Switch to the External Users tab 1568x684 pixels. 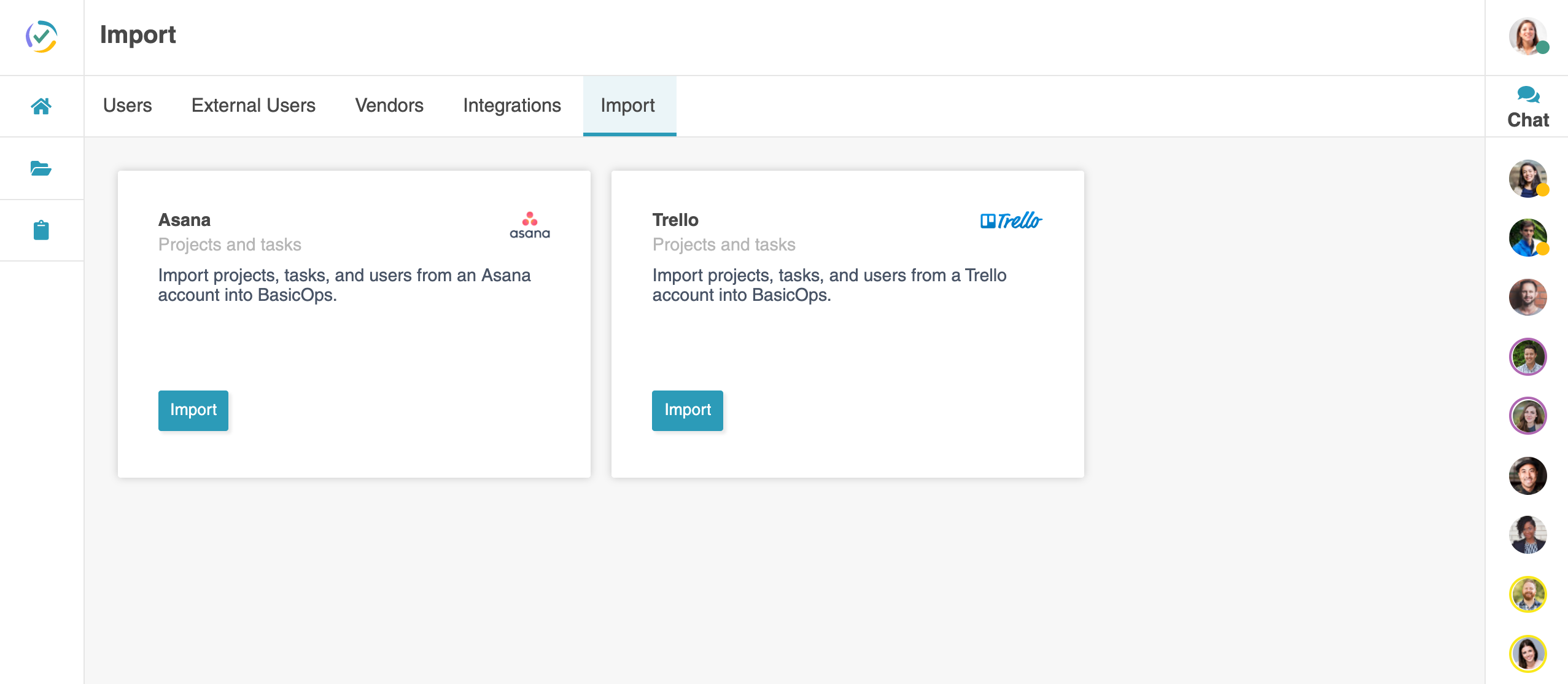coord(253,106)
